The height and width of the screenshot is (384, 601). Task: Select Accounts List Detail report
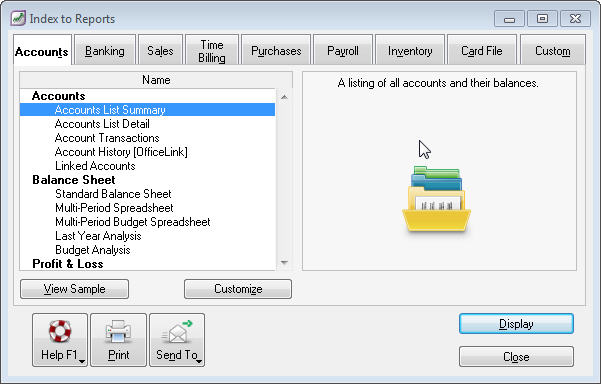tap(148, 124)
